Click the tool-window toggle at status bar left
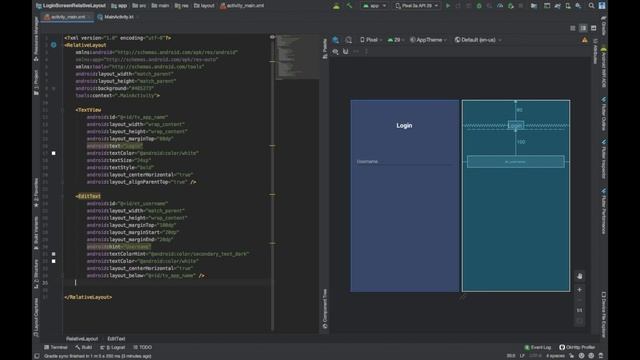This screenshot has height=360, width=640. pyautogui.click(x=37, y=356)
